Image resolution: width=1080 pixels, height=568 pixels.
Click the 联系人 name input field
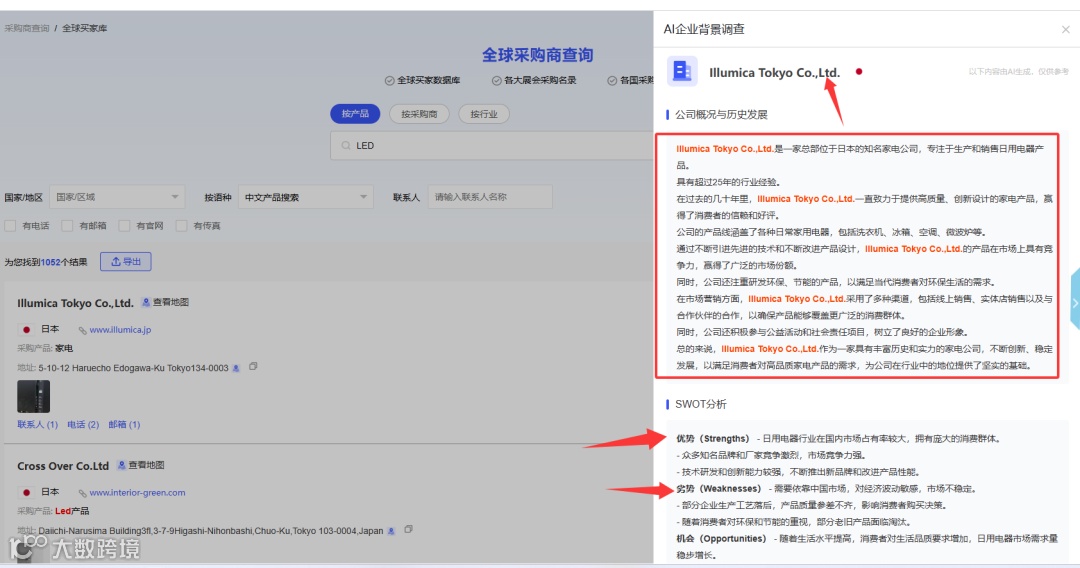point(490,197)
